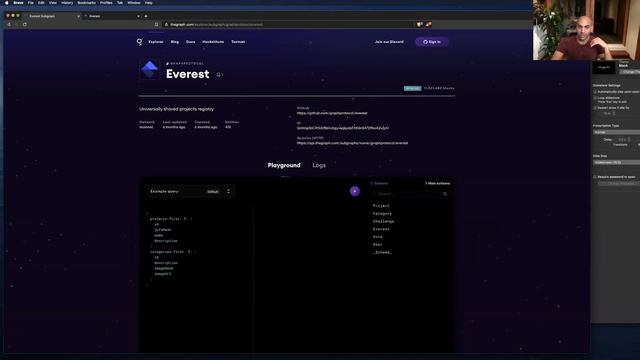Click the Delay stepper in side panel
Viewport: 640px width, 360px height.
pos(629,140)
